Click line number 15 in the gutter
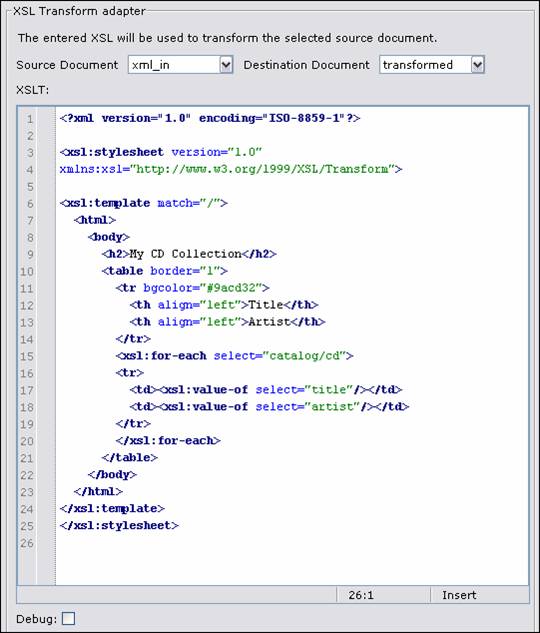Screen dimensions: 540x633 (27, 356)
